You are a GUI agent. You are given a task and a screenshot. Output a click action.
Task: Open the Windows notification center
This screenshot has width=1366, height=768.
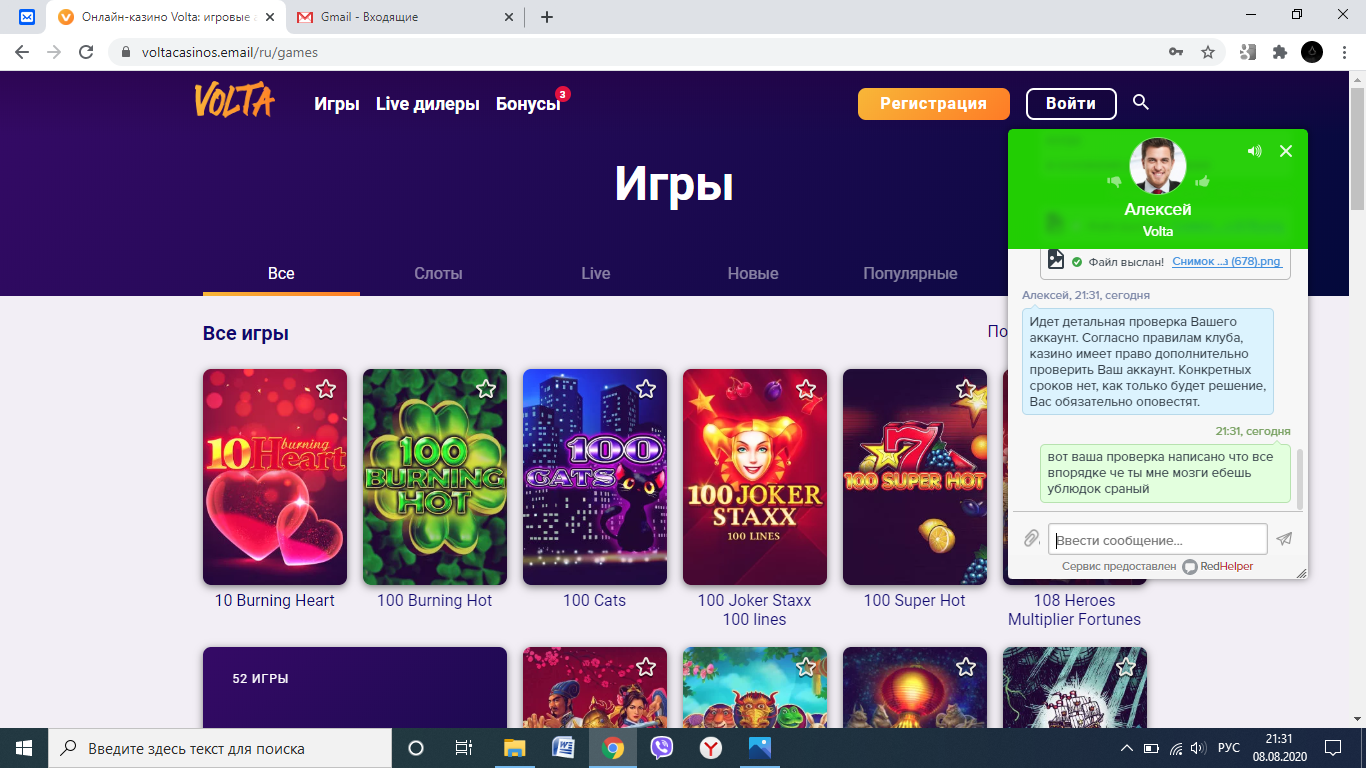(1332, 748)
